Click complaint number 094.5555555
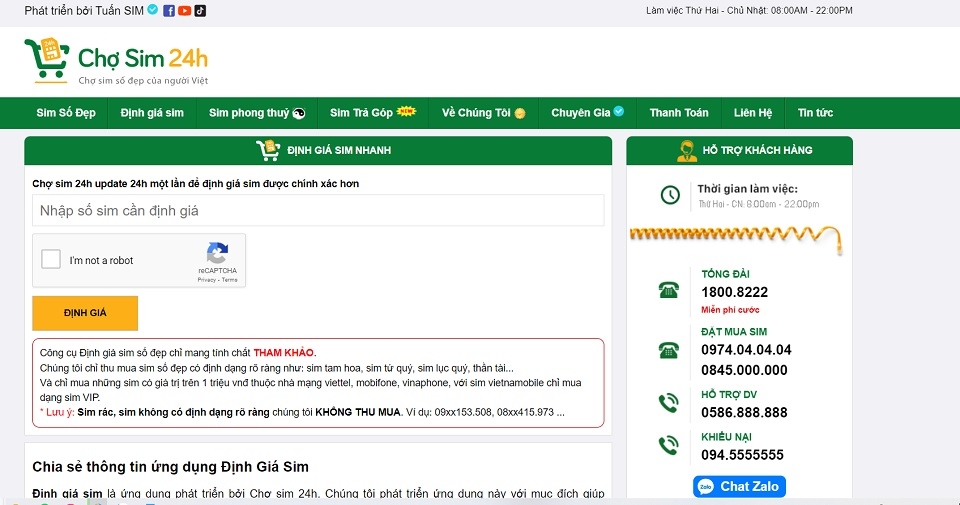 click(742, 455)
